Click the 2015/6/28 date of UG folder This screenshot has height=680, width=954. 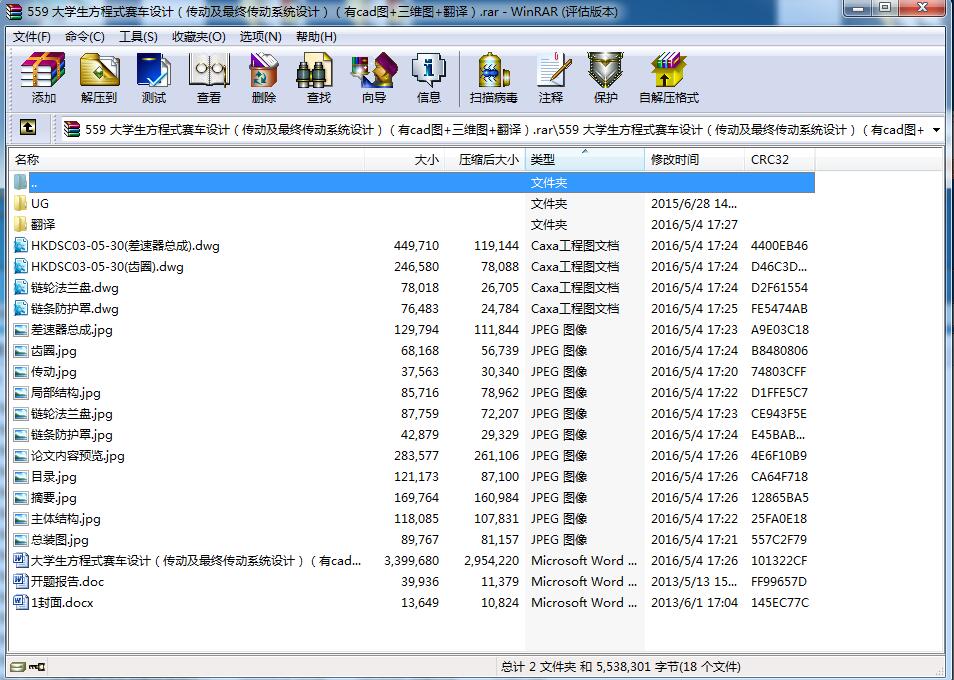point(694,203)
